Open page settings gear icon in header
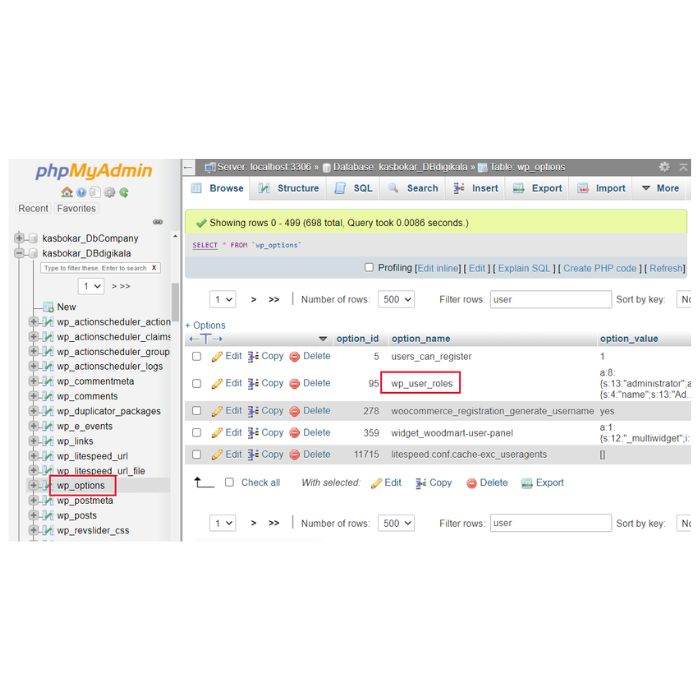Viewport: 700px width, 700px height. click(x=664, y=167)
